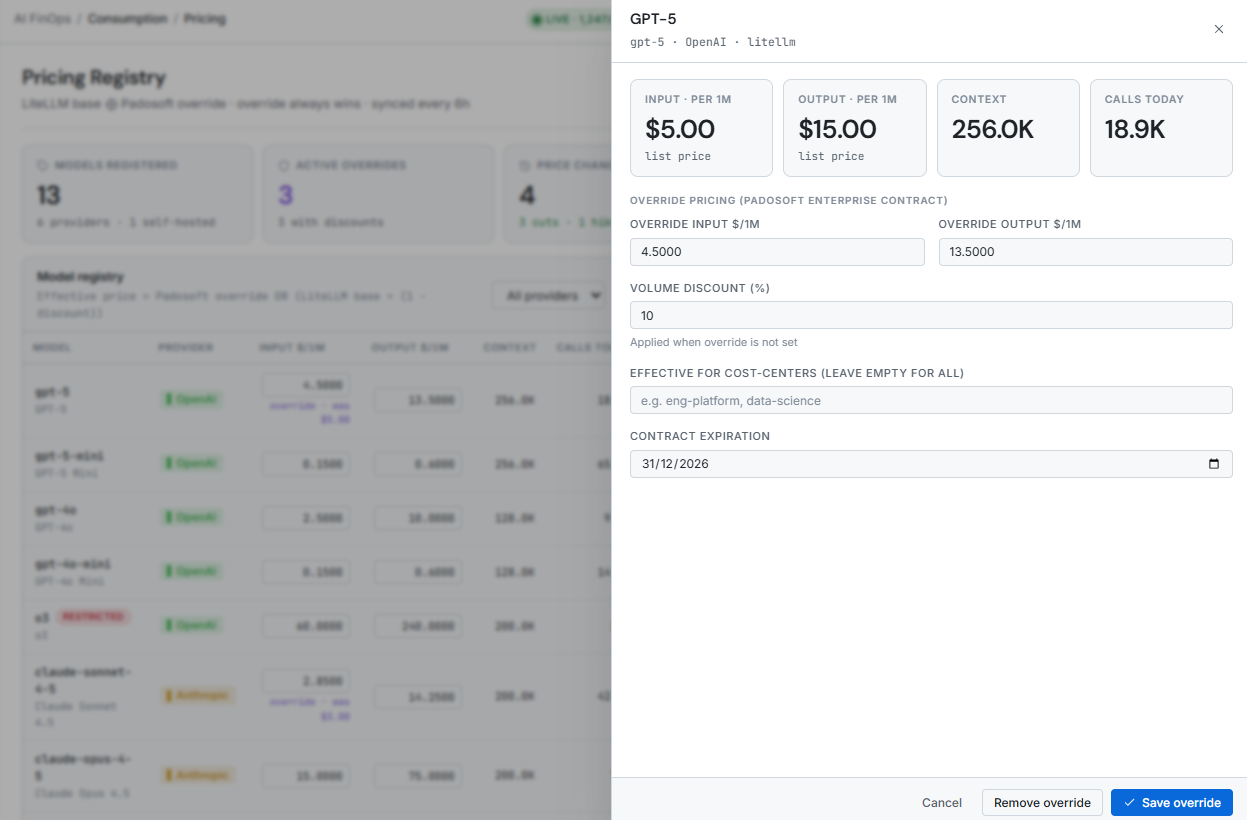Click Remove override button

pyautogui.click(x=1042, y=803)
